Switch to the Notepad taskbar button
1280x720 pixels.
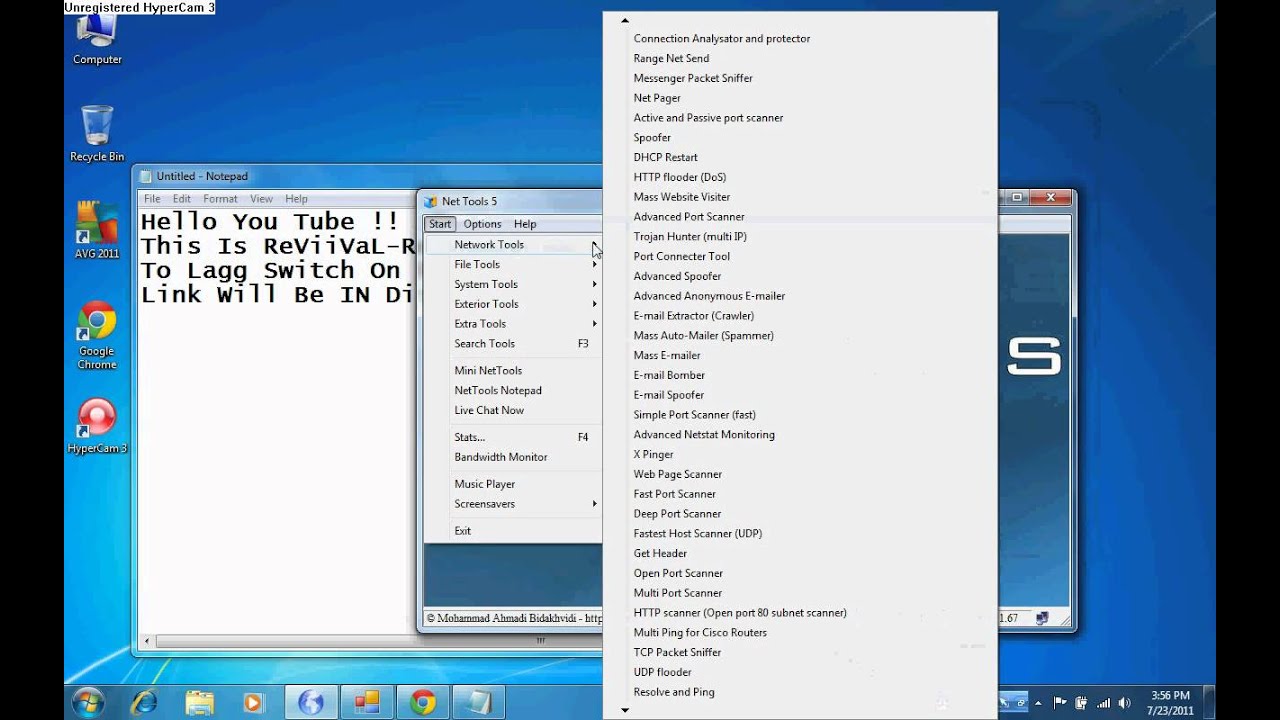(479, 702)
